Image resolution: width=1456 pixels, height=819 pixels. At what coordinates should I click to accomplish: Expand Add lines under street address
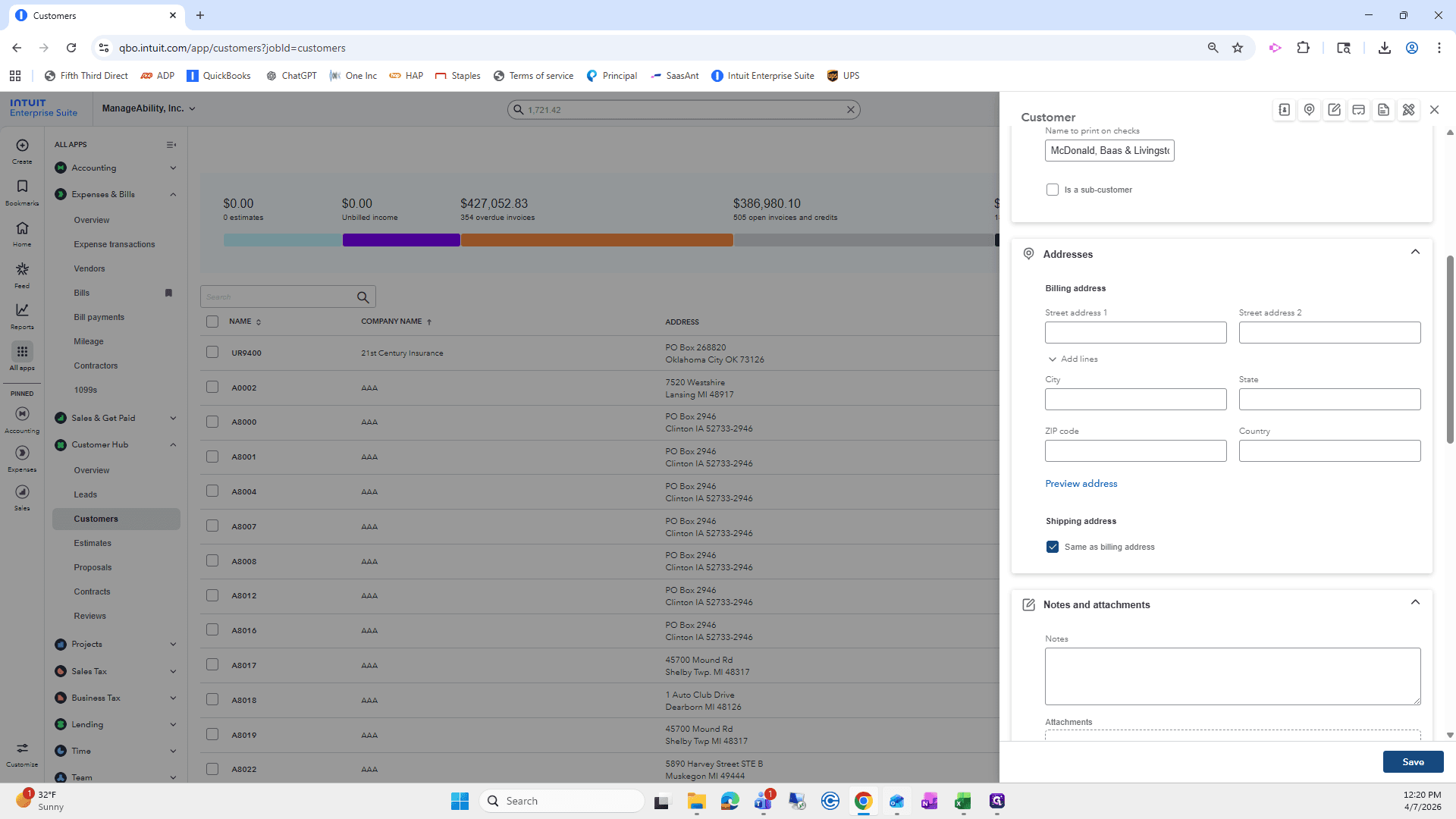point(1073,359)
